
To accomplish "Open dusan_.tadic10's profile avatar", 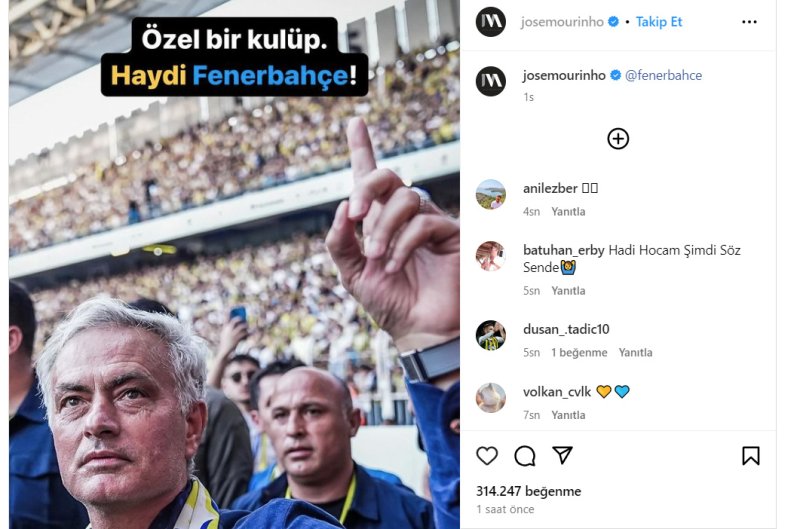I will pyautogui.click(x=491, y=335).
